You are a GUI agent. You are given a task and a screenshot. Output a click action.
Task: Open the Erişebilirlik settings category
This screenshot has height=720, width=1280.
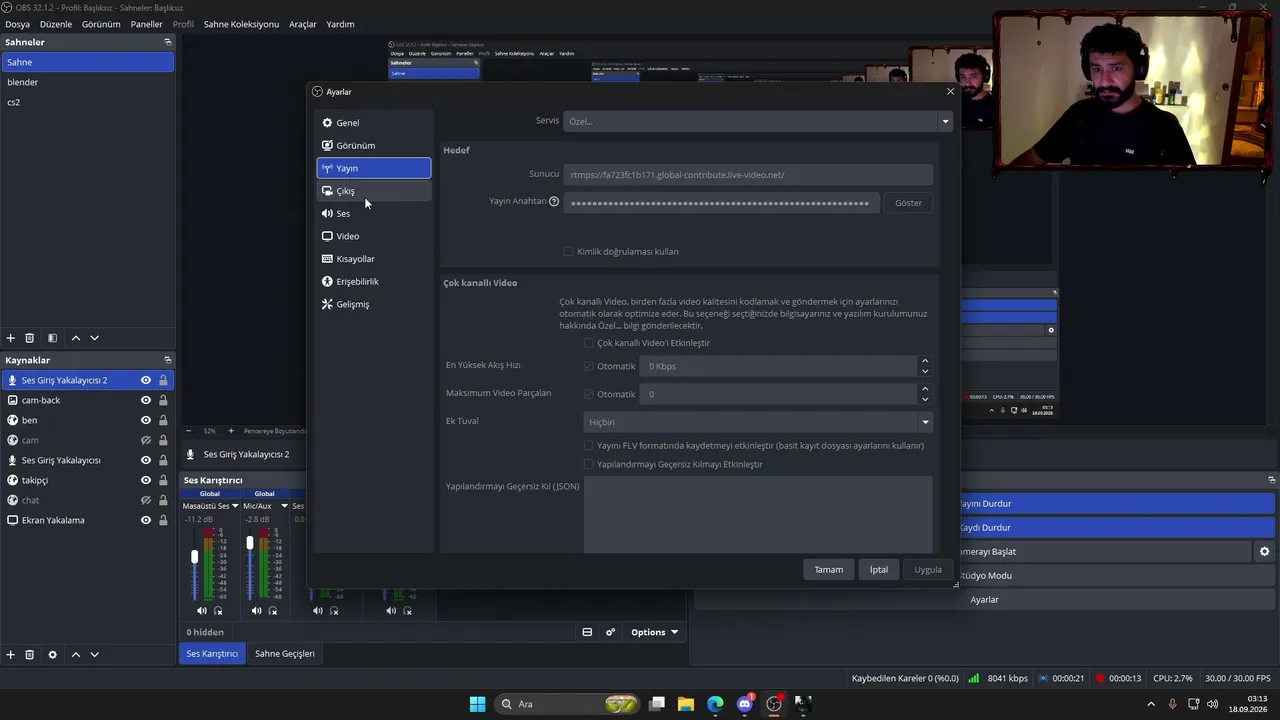point(373,281)
